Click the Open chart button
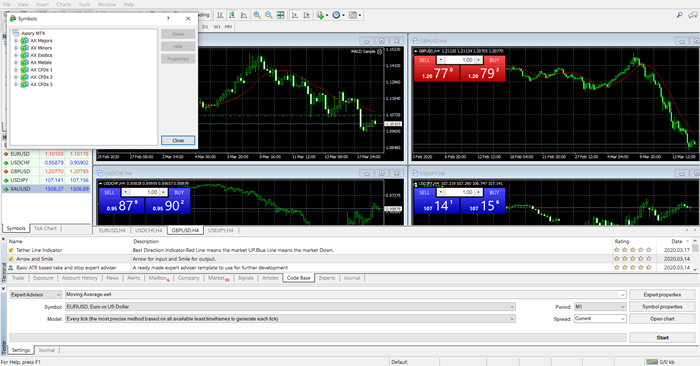This screenshot has height=366, width=700. [662, 319]
